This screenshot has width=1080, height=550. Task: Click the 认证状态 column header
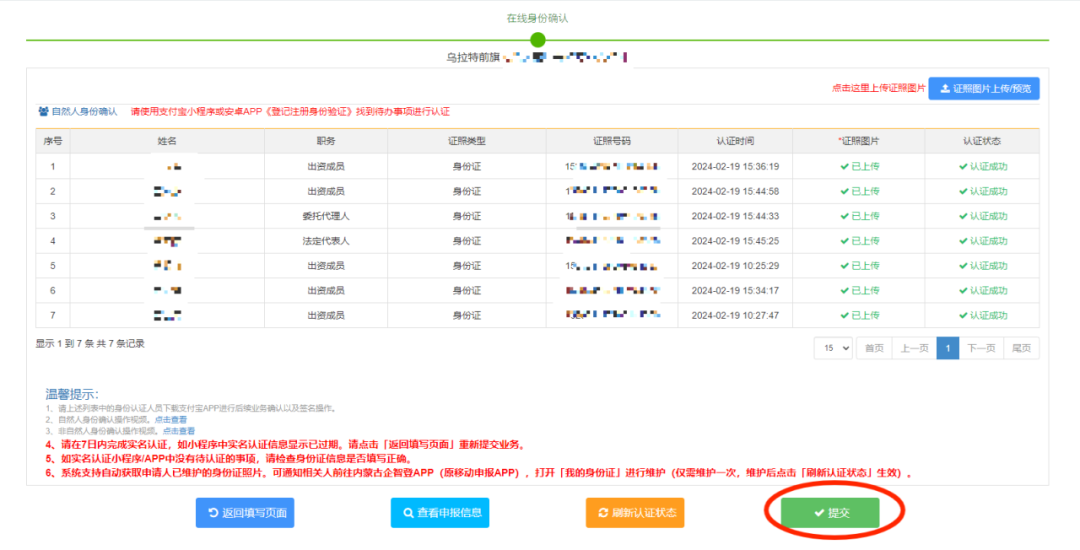click(982, 141)
